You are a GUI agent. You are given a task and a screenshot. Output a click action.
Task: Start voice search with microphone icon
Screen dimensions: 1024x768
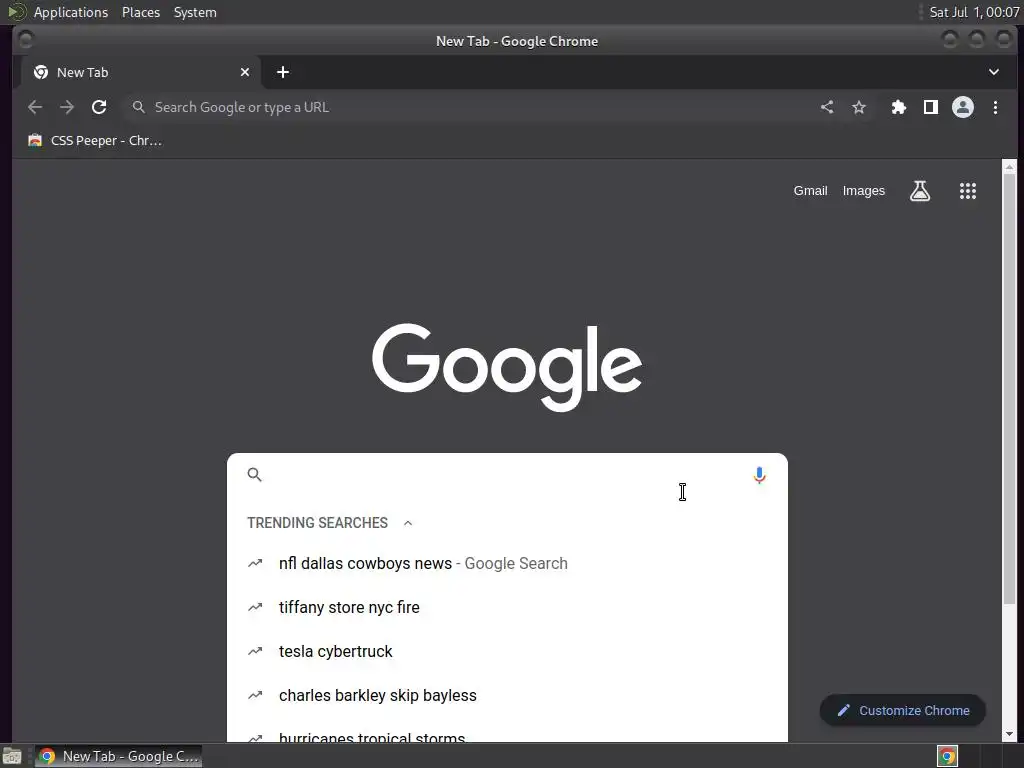pos(759,475)
